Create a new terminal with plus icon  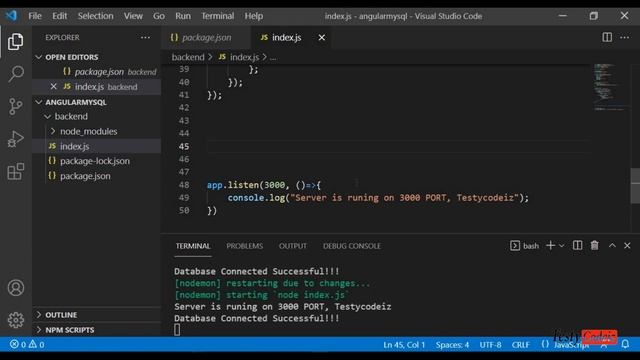[x=550, y=245]
